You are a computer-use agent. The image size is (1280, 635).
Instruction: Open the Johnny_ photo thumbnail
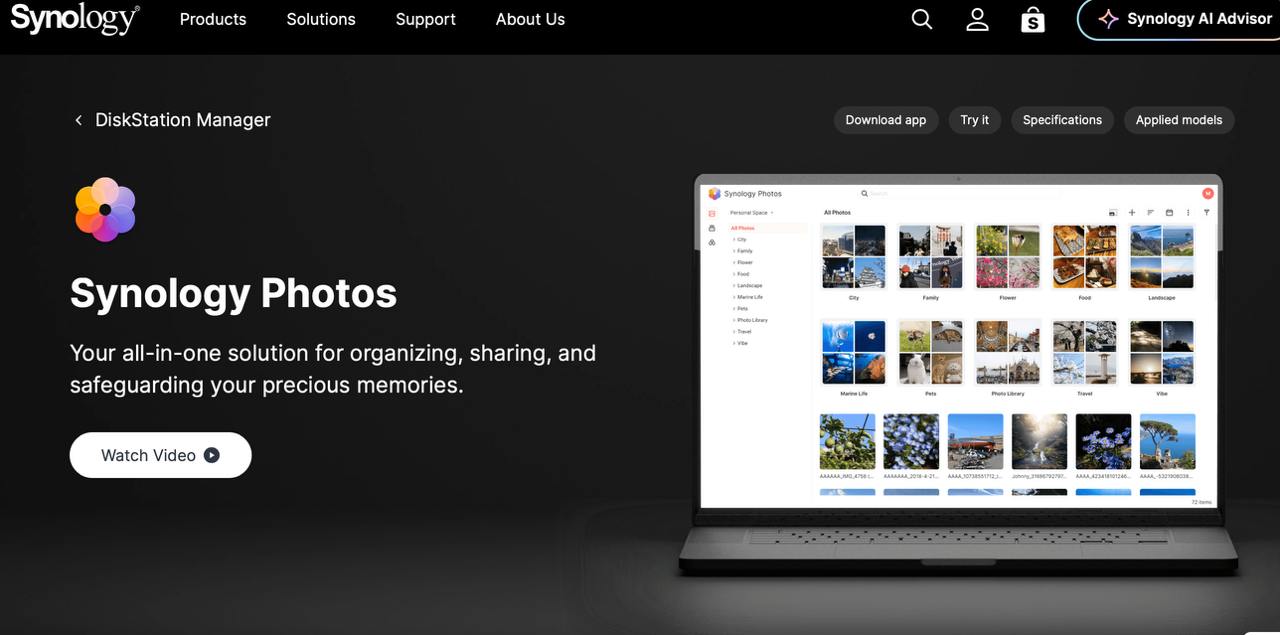tap(1039, 441)
